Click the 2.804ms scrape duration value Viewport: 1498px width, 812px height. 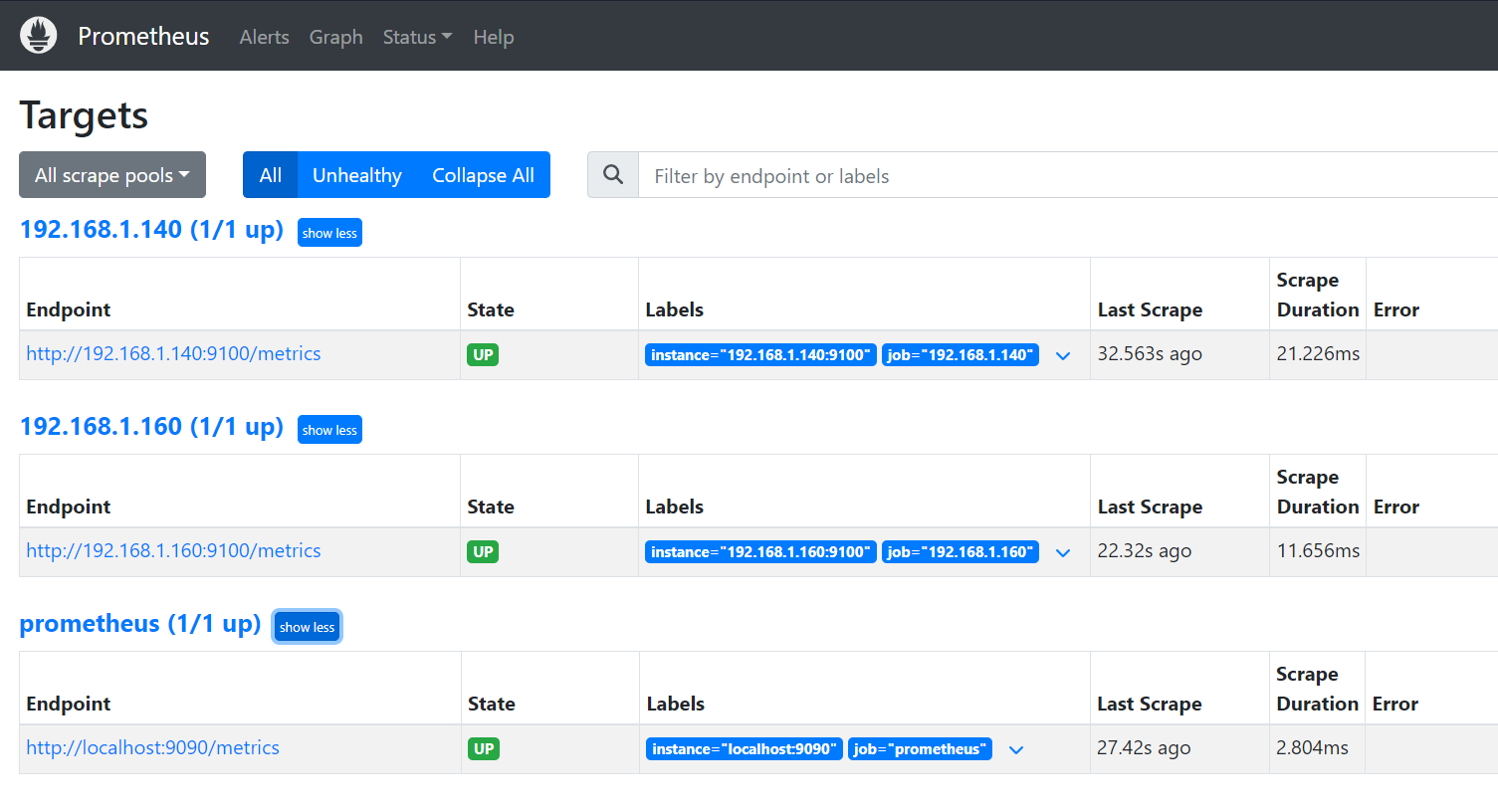1312,748
